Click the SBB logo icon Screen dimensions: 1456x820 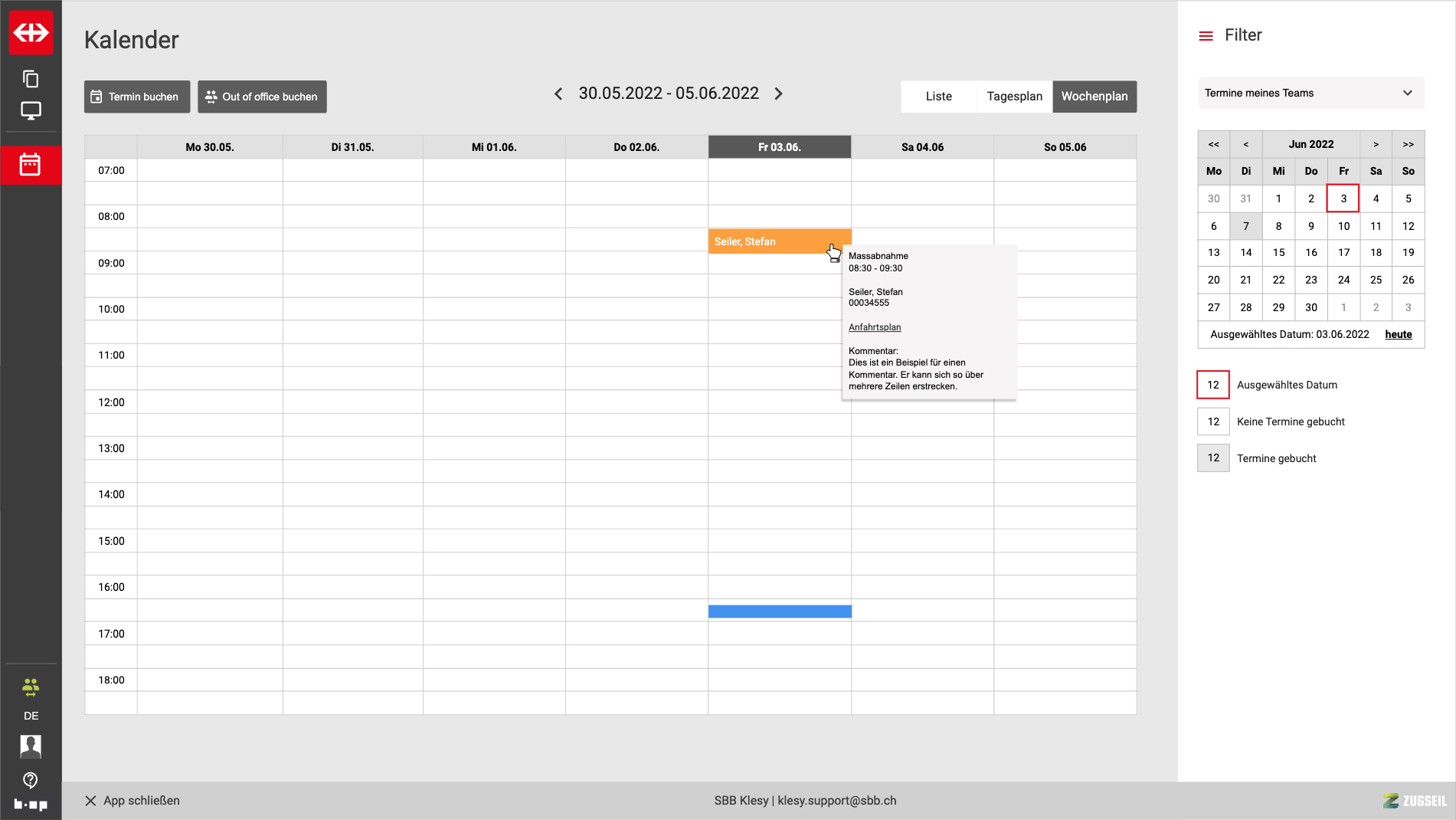31,32
